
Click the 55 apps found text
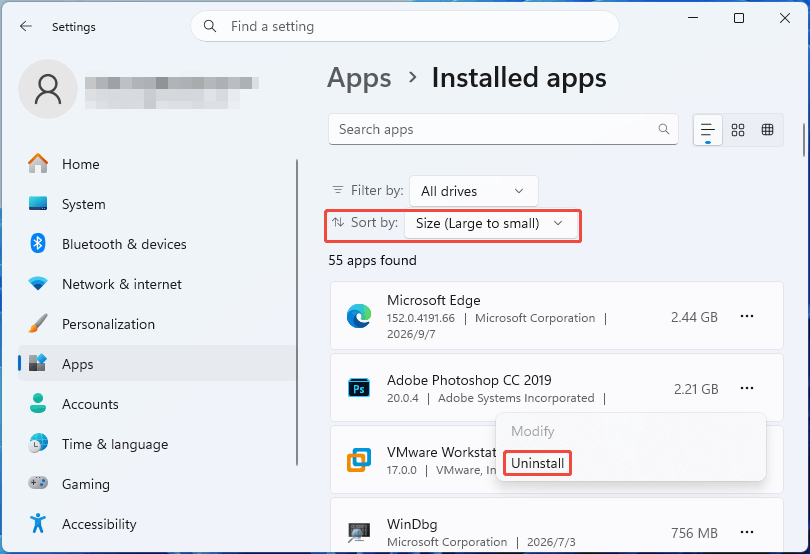click(x=372, y=260)
